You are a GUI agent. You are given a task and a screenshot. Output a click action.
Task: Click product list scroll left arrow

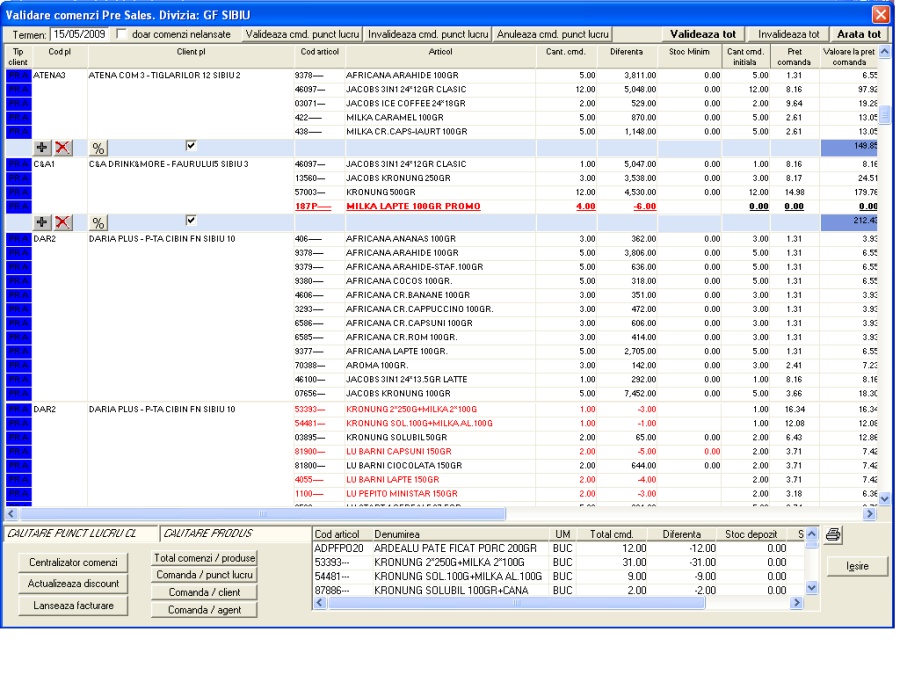click(320, 603)
